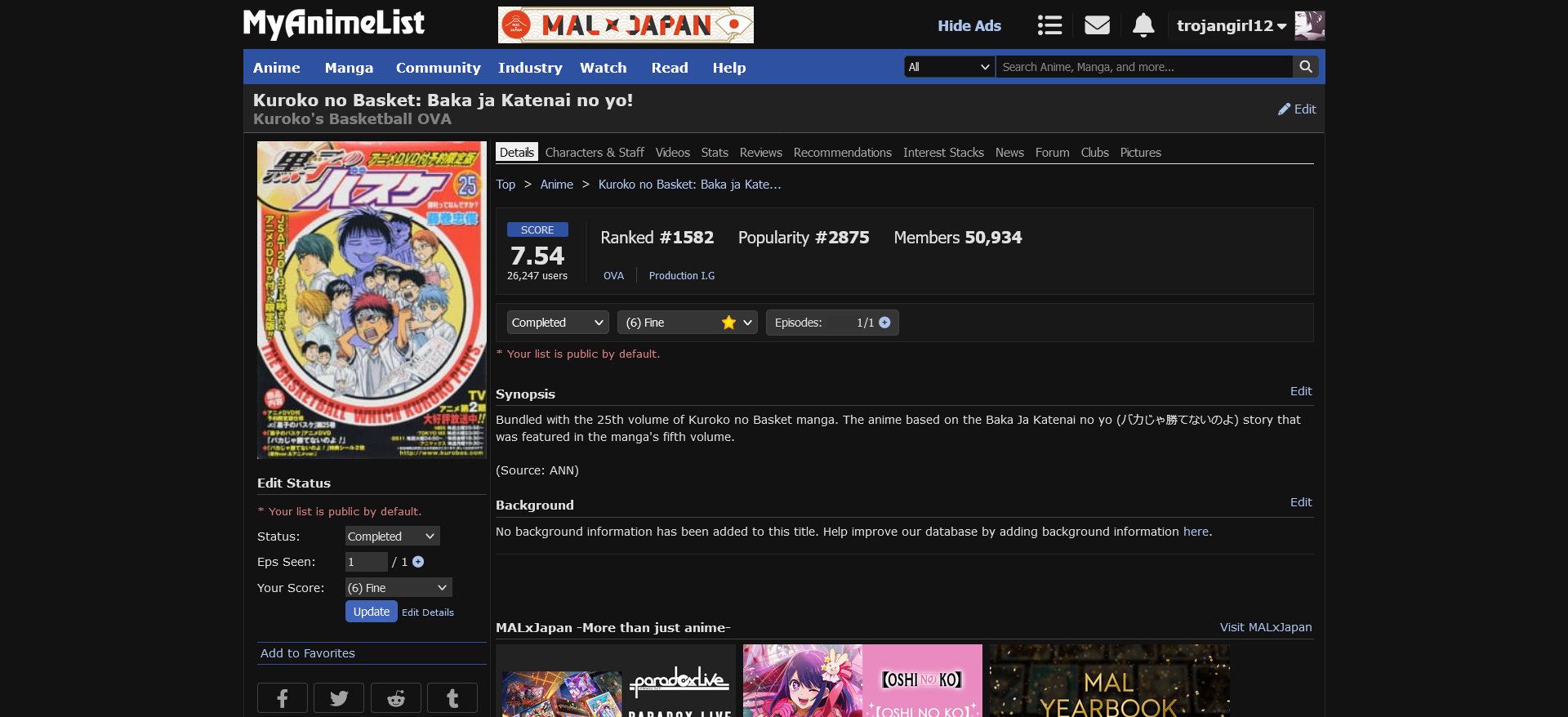Open messages envelope icon

coord(1097,25)
